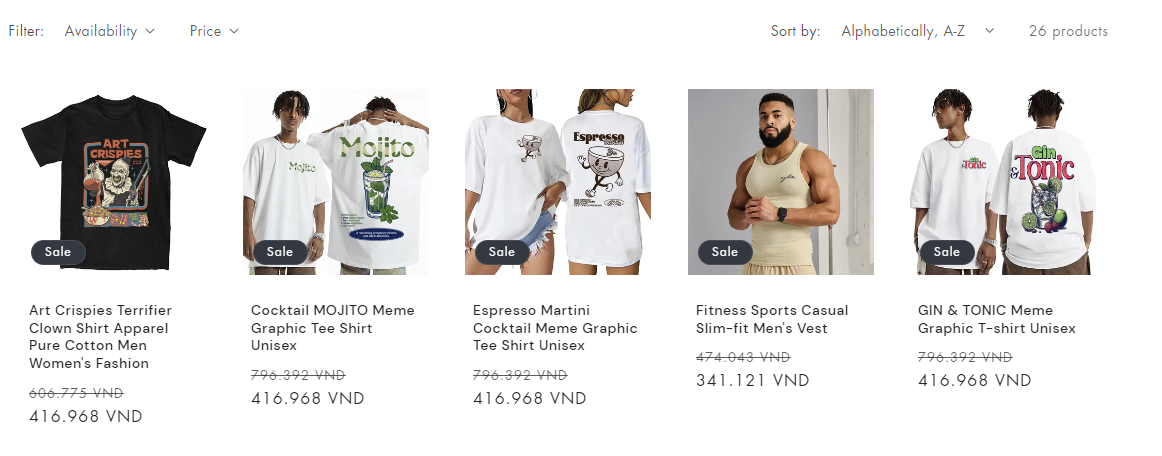The height and width of the screenshot is (456, 1162).
Task: Click the sort dropdown chevron arrow
Action: 989,31
